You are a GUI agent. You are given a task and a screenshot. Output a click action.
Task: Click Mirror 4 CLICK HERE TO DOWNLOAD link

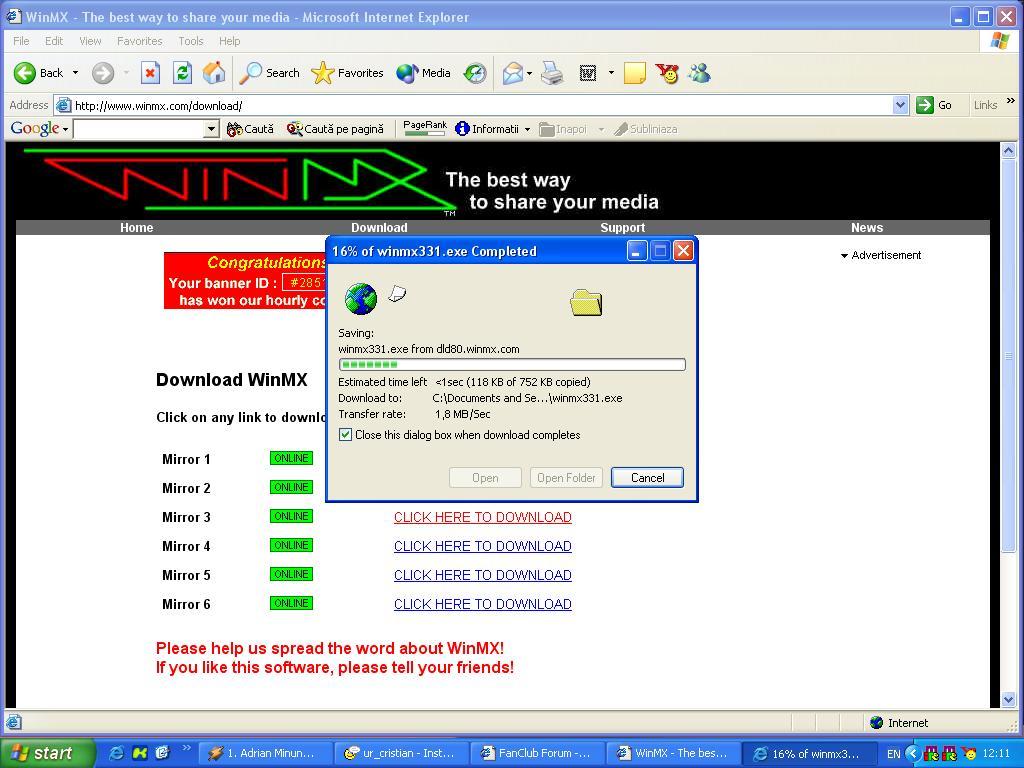tap(483, 546)
